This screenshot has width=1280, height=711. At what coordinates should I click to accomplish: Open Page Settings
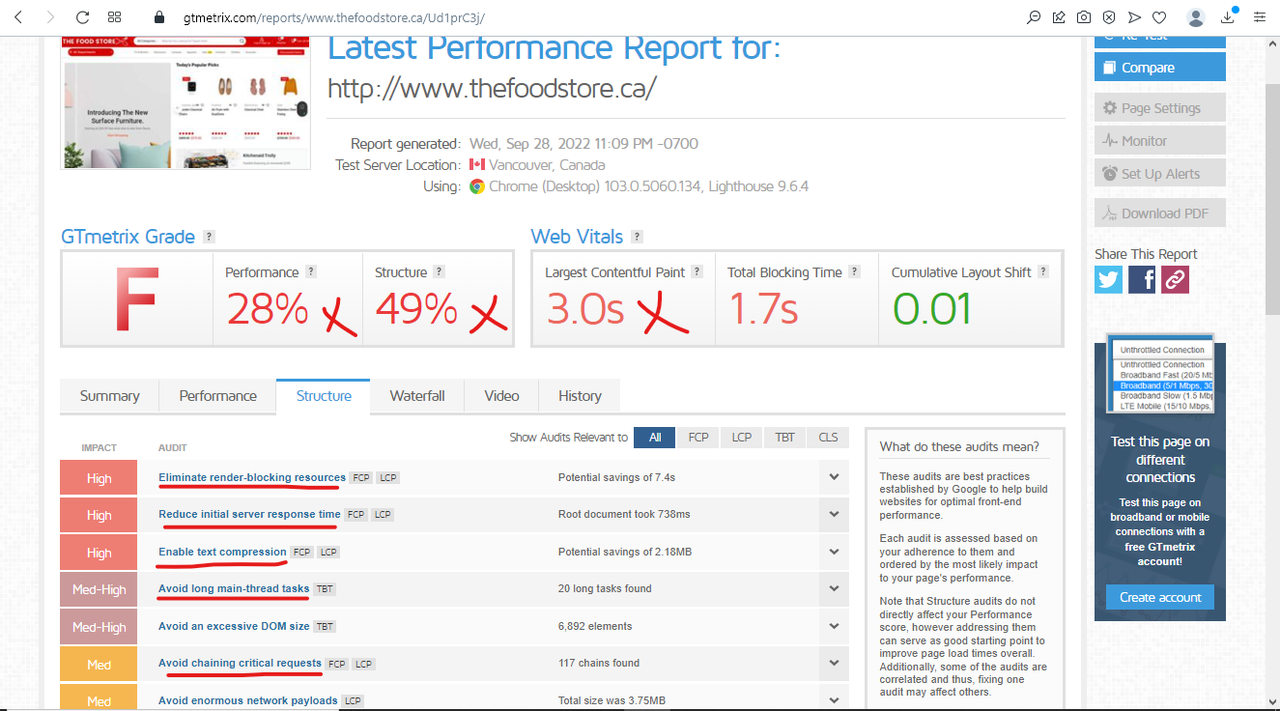[x=1160, y=108]
